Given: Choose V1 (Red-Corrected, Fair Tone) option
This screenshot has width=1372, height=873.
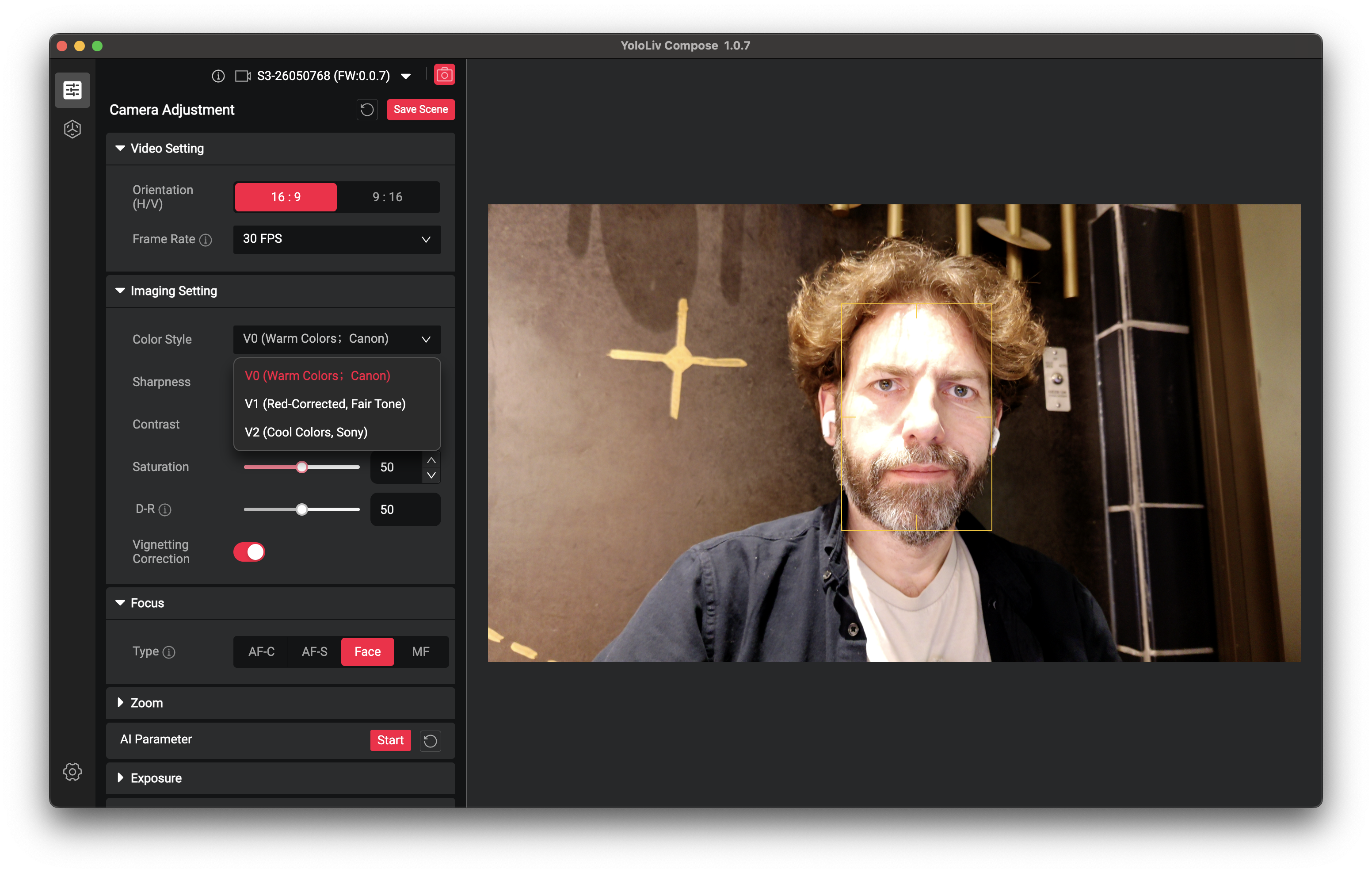Looking at the screenshot, I should pyautogui.click(x=325, y=404).
